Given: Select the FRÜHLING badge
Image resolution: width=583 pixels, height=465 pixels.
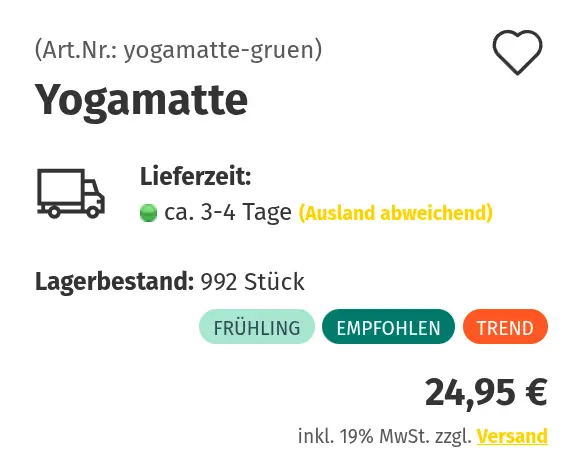Looking at the screenshot, I should (257, 327).
